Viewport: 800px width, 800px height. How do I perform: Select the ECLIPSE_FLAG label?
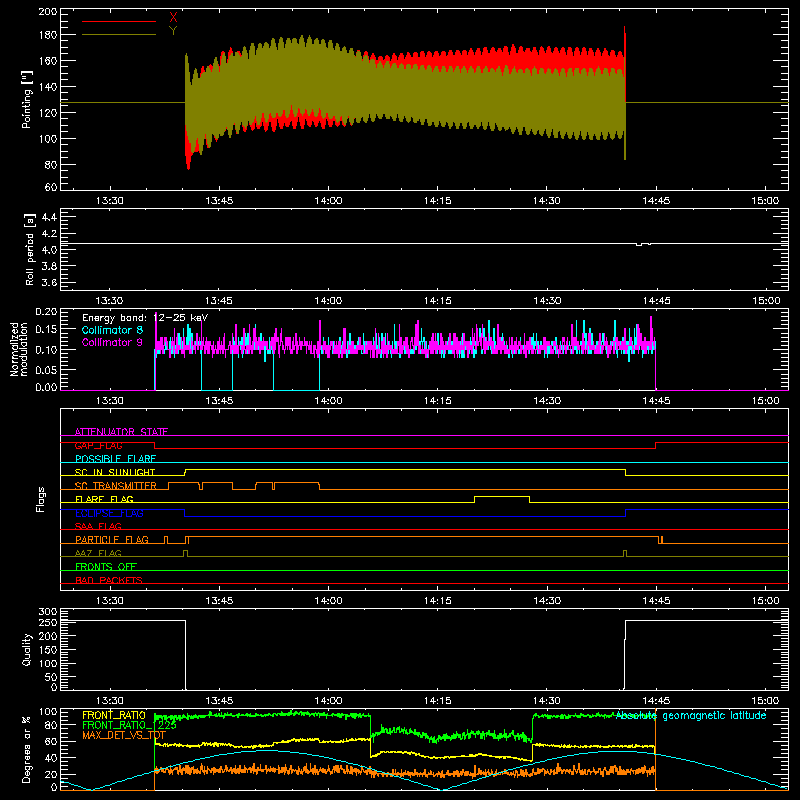[x=109, y=513]
